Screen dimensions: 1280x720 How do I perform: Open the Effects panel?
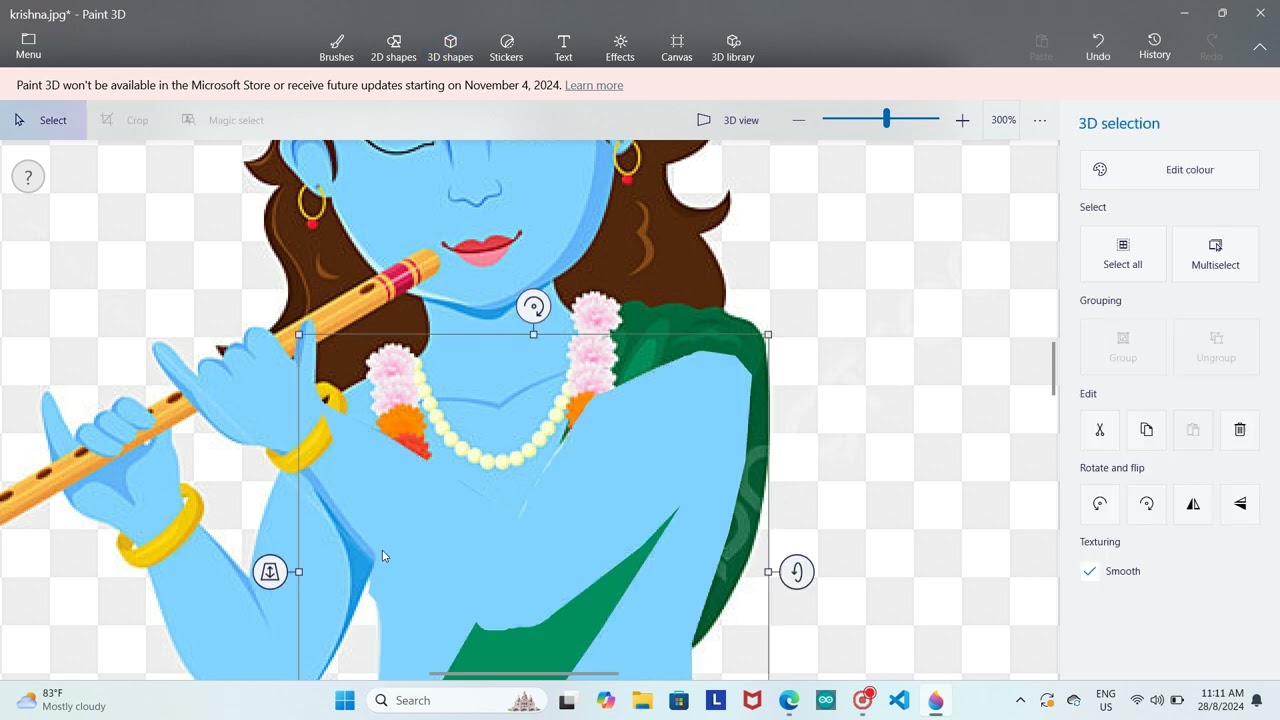click(620, 47)
